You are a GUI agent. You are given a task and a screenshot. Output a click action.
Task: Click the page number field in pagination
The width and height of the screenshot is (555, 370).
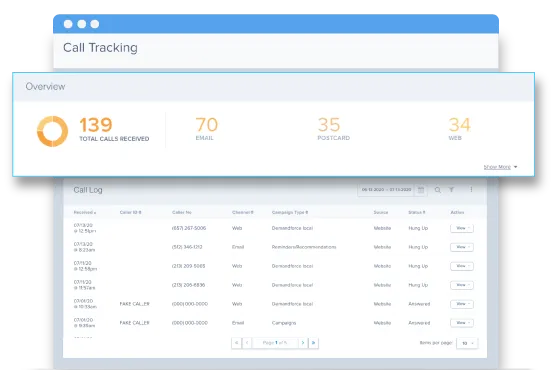point(275,343)
